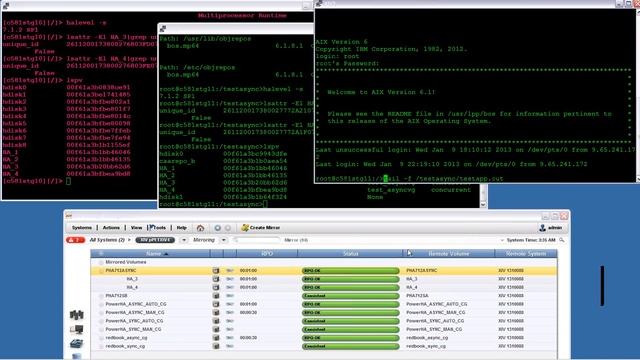Open the system selector dropdown arrow
Viewport: 640px width, 360px height.
(x=184, y=240)
